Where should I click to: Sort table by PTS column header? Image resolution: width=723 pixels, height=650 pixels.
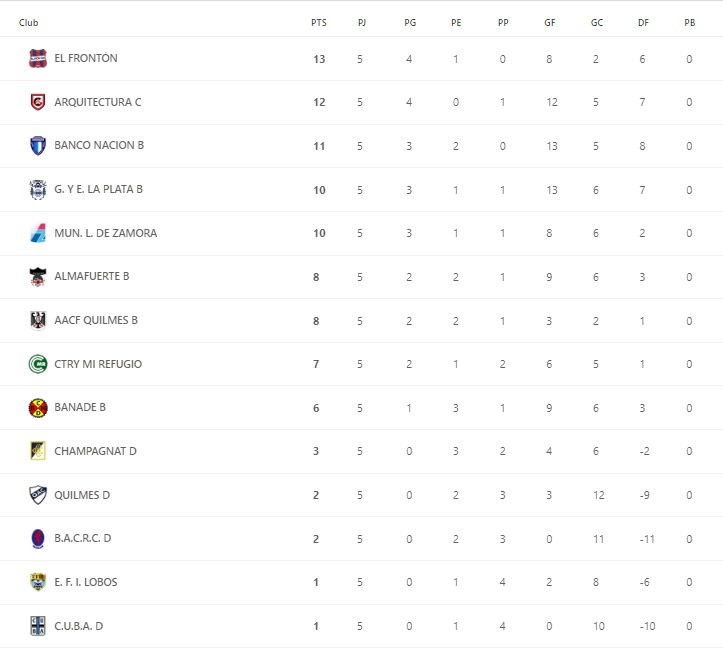pos(319,22)
